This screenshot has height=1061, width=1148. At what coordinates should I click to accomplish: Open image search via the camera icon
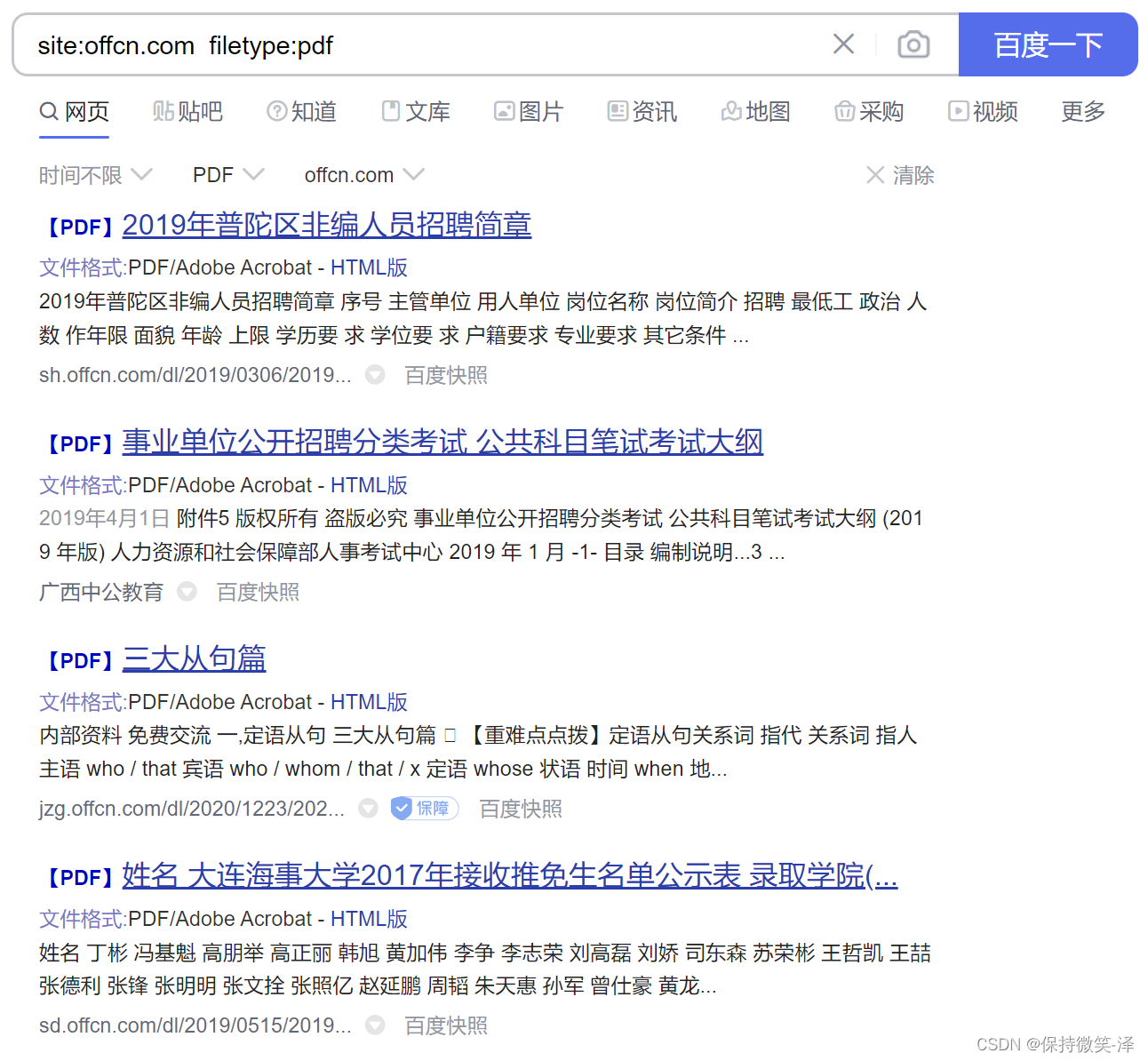click(x=913, y=44)
